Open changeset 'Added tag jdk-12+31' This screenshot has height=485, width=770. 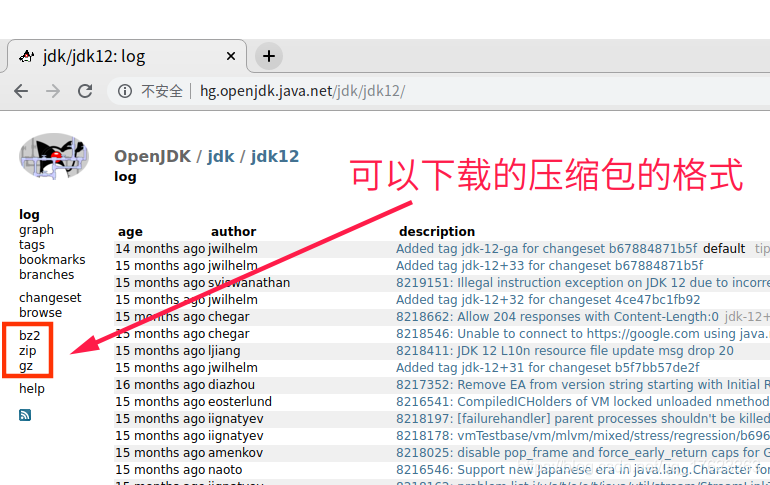point(548,368)
